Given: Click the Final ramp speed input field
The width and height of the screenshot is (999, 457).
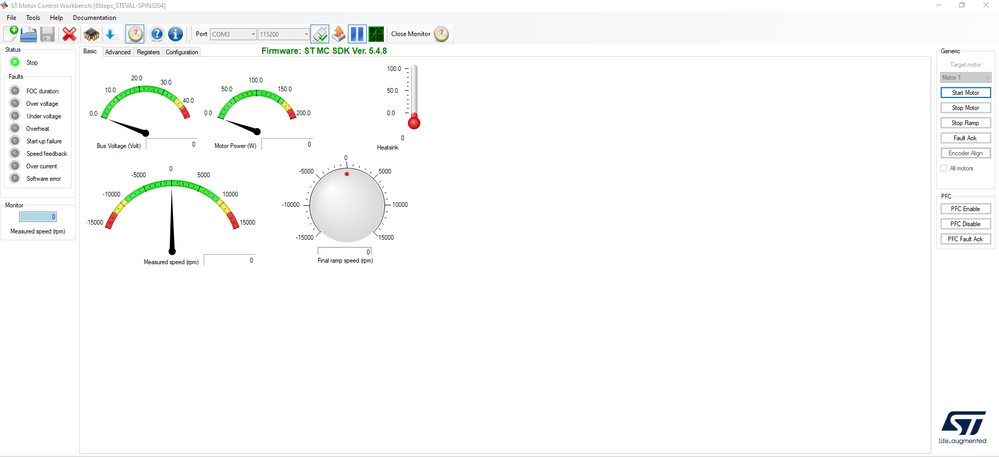Looking at the screenshot, I should [345, 252].
